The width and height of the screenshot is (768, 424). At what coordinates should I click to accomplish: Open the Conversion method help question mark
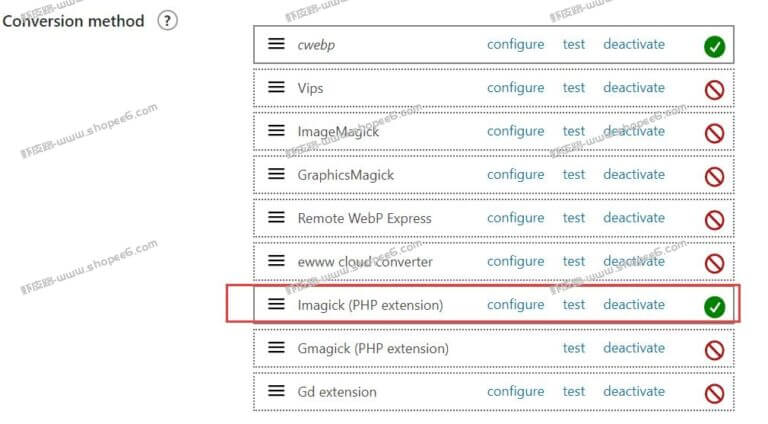[168, 21]
